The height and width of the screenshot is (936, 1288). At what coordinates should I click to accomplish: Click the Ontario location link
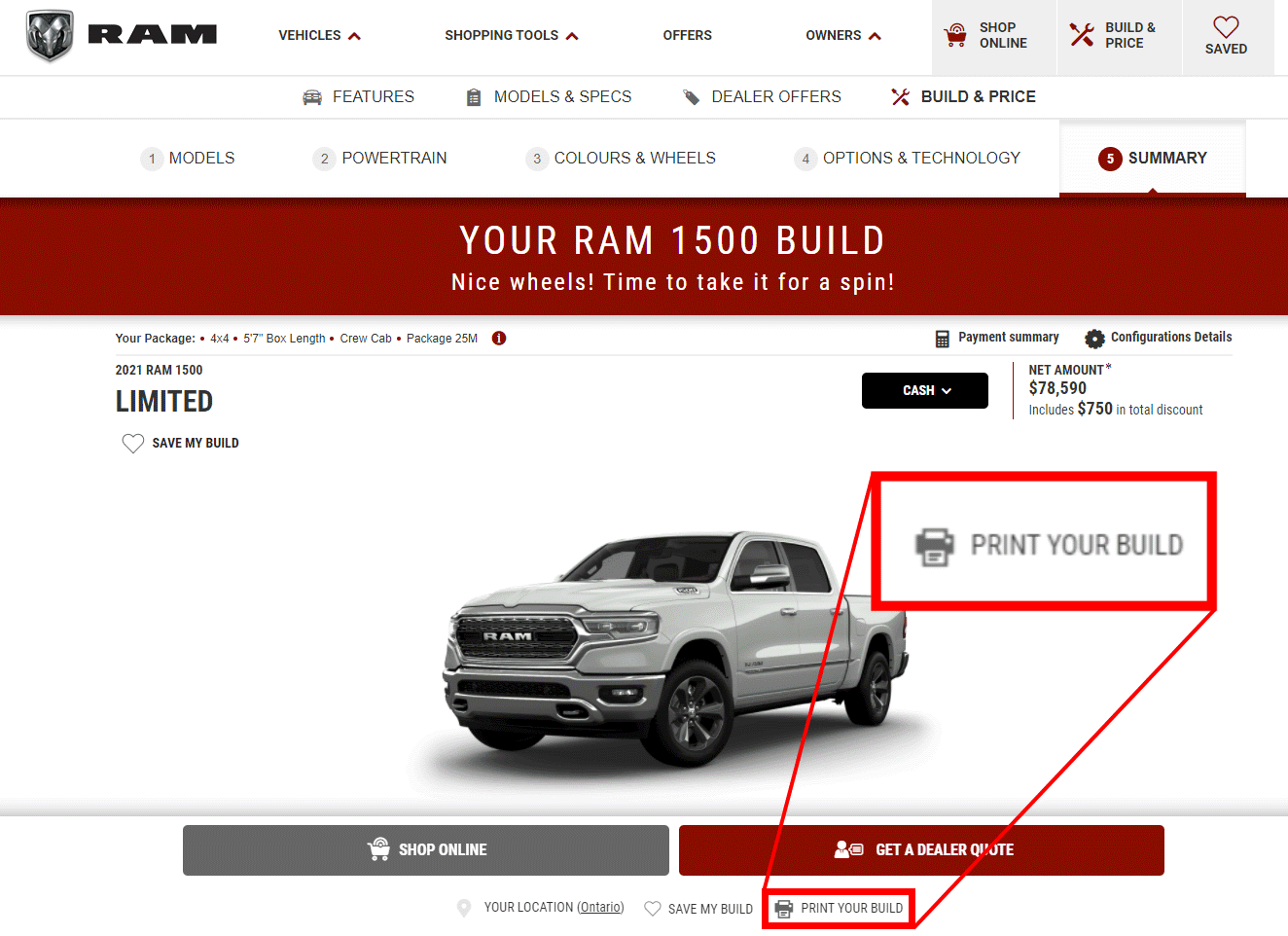[x=600, y=908]
